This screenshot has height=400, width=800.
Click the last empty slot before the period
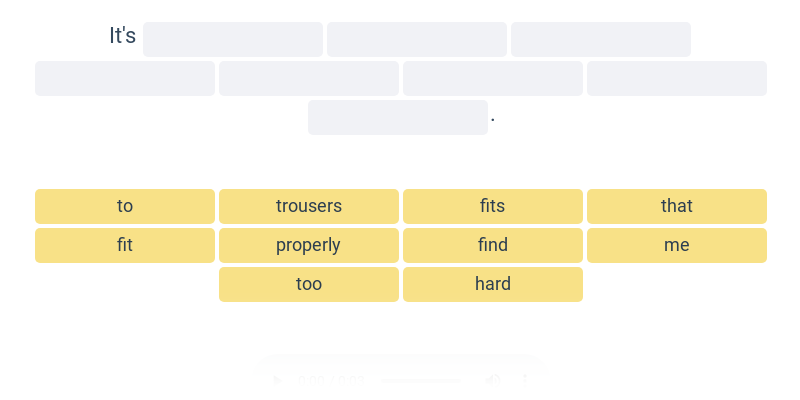[x=398, y=117]
